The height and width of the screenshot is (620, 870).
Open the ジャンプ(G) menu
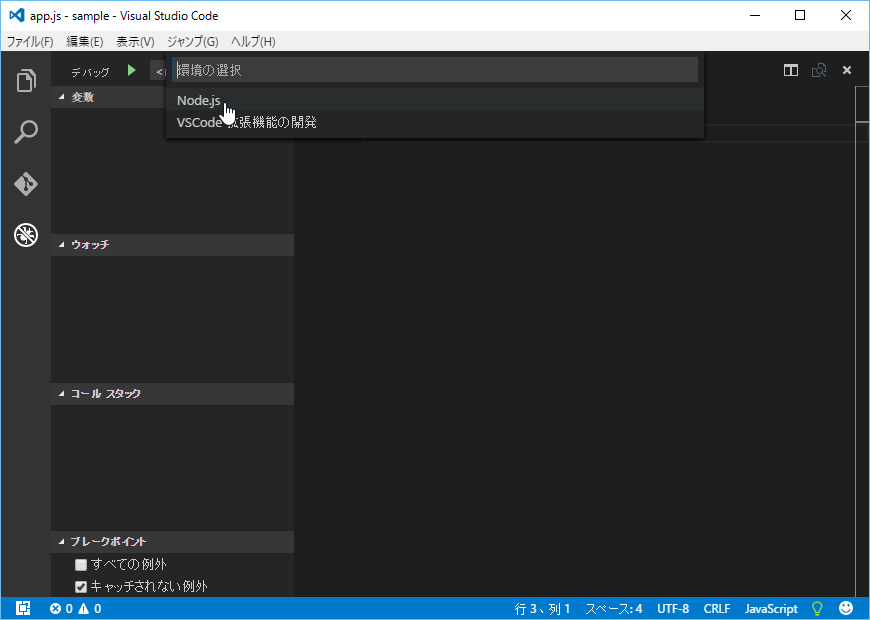click(x=192, y=41)
